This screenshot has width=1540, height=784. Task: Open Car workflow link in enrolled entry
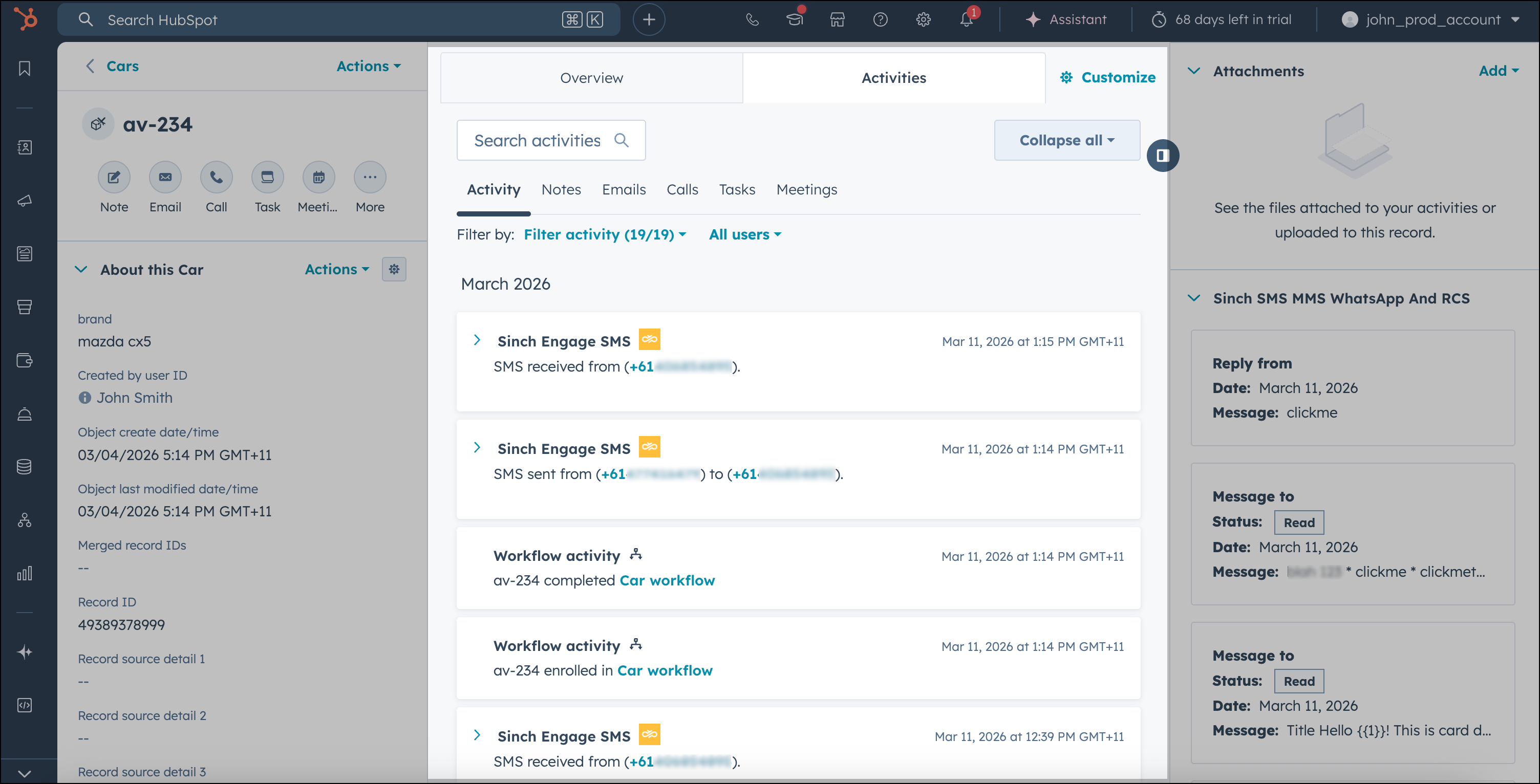coord(665,670)
